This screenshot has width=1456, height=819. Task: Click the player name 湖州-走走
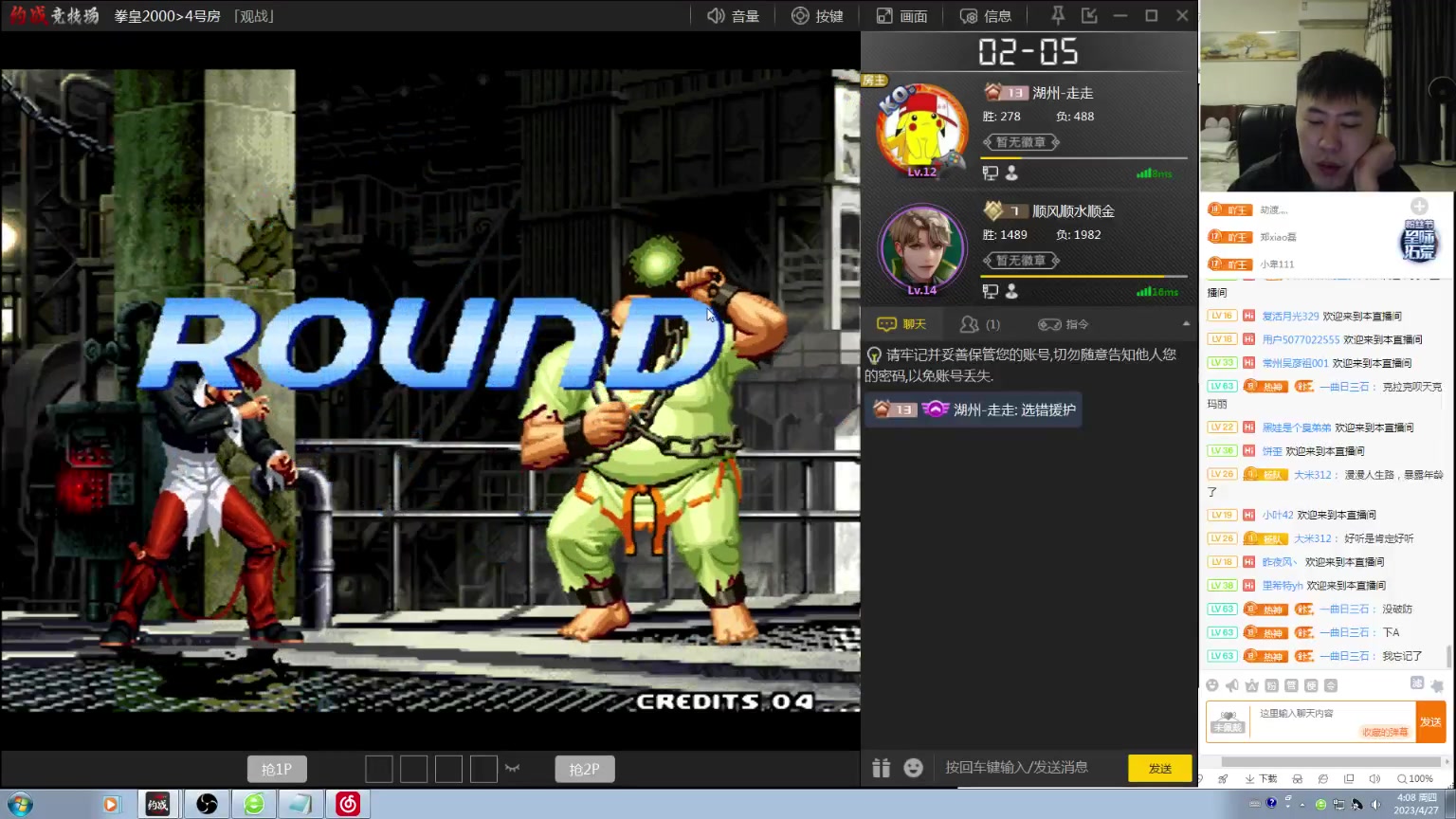[x=1063, y=93]
